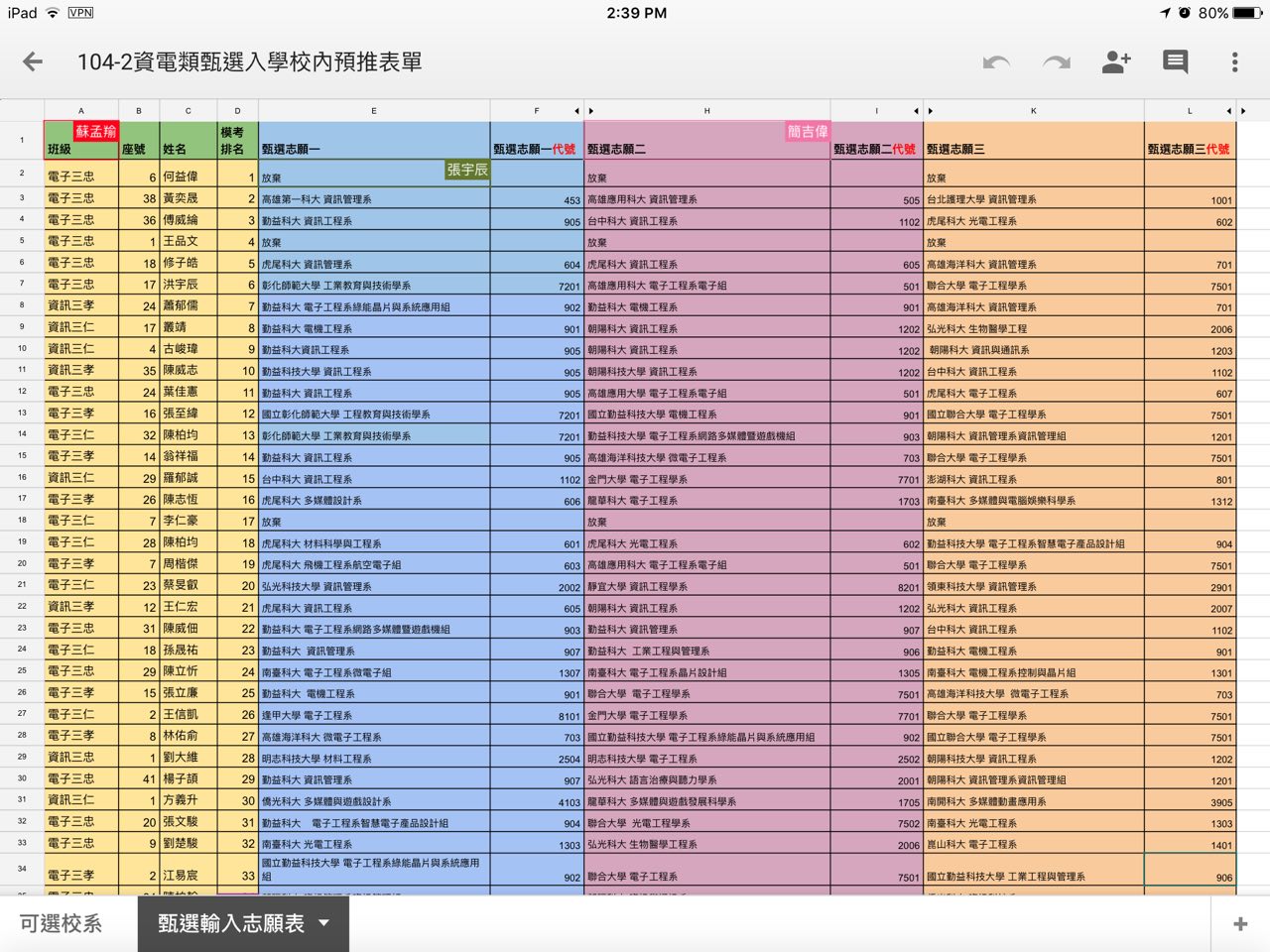1270x952 pixels.
Task: Tap the battery indicator in status bar
Action: pyautogui.click(x=1247, y=13)
